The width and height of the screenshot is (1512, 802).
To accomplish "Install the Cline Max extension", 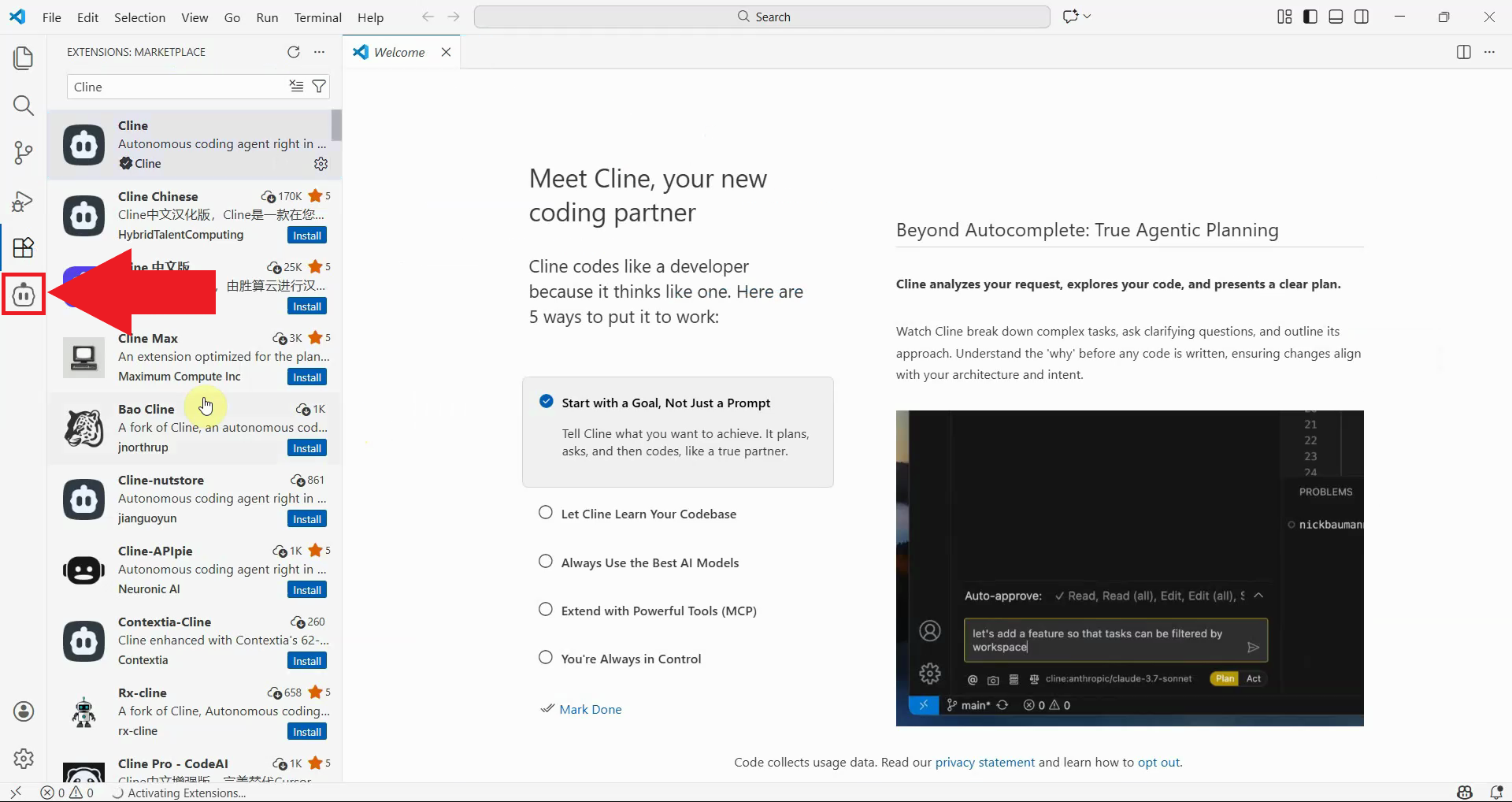I will pyautogui.click(x=306, y=377).
